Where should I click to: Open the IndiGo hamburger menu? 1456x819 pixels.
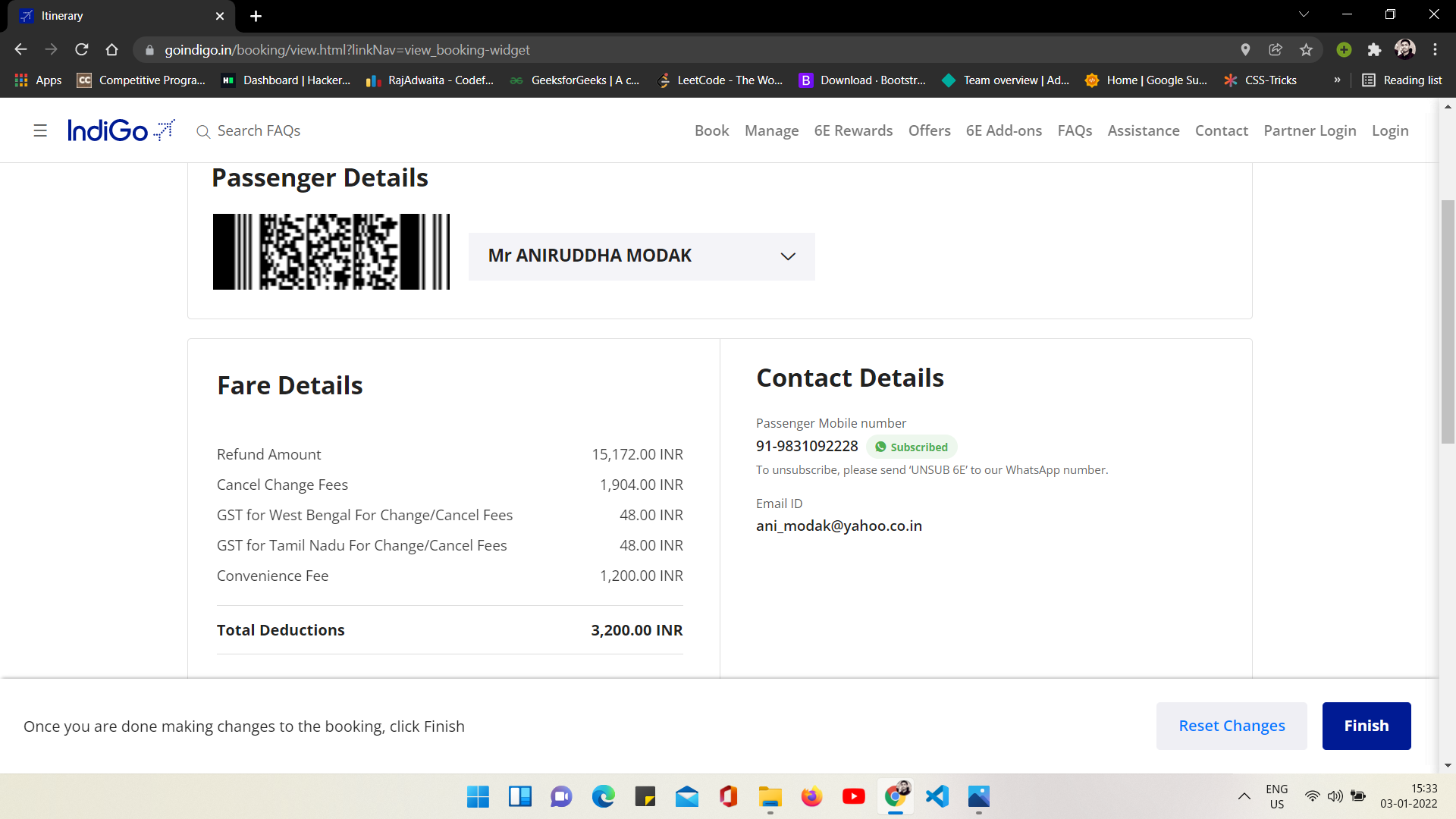pos(40,130)
